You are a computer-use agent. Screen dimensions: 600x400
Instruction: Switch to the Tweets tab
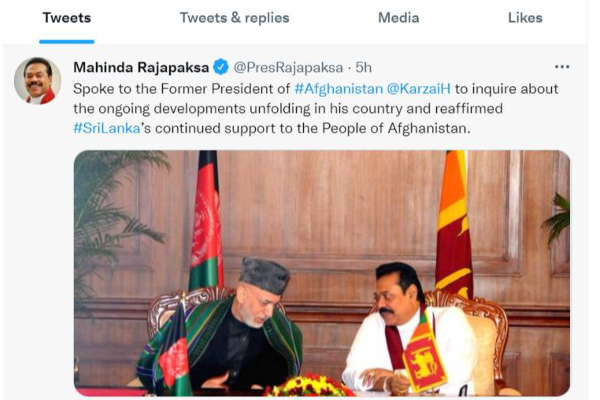pos(67,18)
